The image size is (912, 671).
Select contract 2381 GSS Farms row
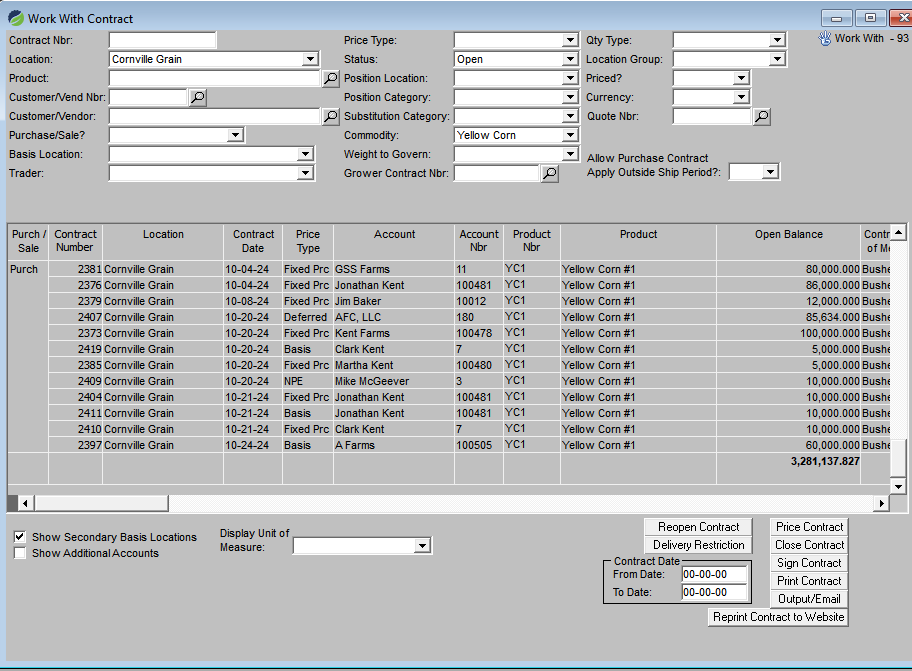(x=469, y=269)
